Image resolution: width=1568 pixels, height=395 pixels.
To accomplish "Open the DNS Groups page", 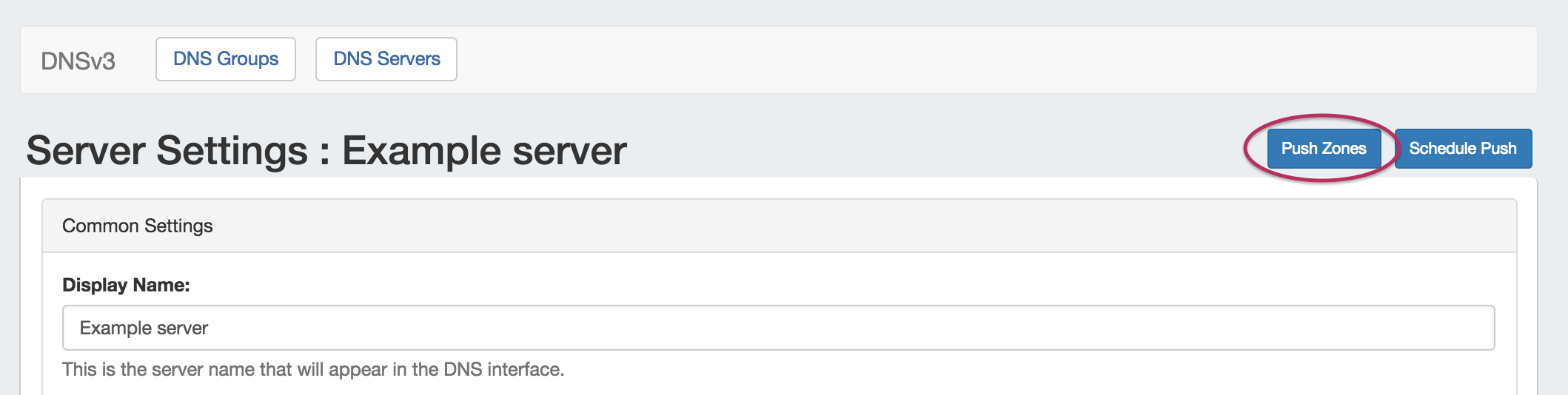I will click(226, 59).
